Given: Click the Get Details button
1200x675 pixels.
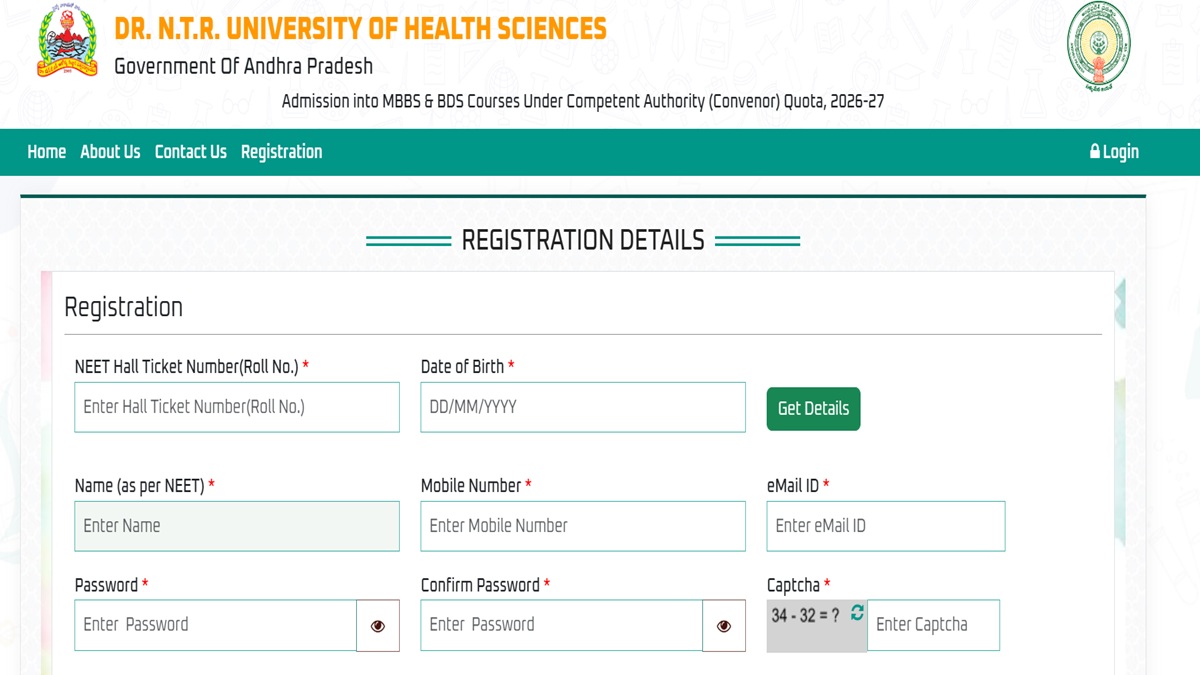Looking at the screenshot, I should point(813,409).
